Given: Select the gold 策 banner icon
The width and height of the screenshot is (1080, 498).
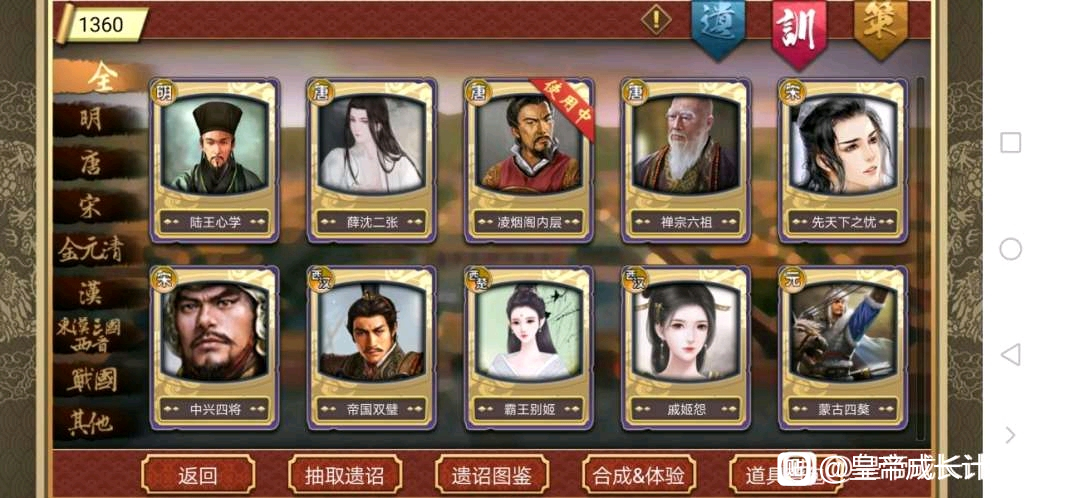Looking at the screenshot, I should pyautogui.click(x=881, y=28).
